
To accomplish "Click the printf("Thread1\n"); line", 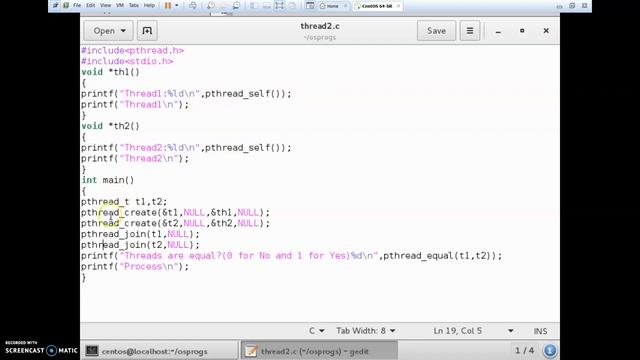I will pos(135,104).
